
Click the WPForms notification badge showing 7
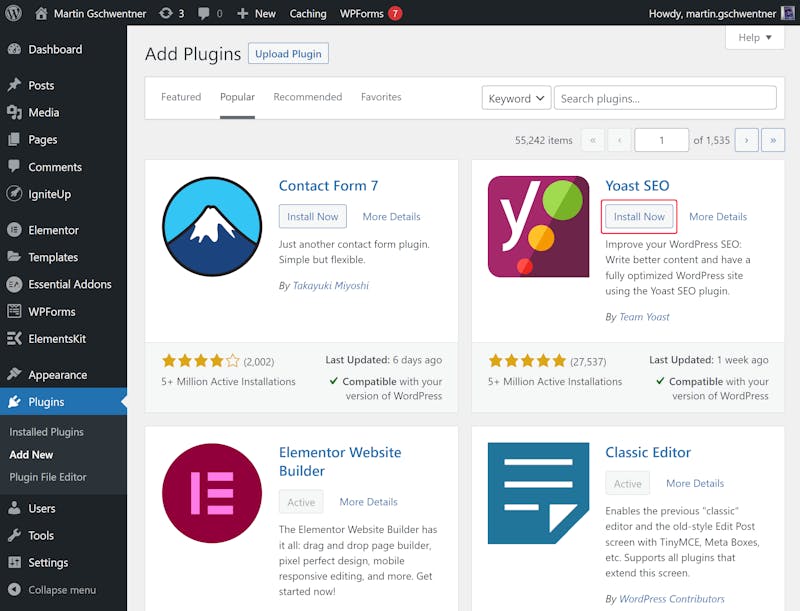pyautogui.click(x=395, y=13)
